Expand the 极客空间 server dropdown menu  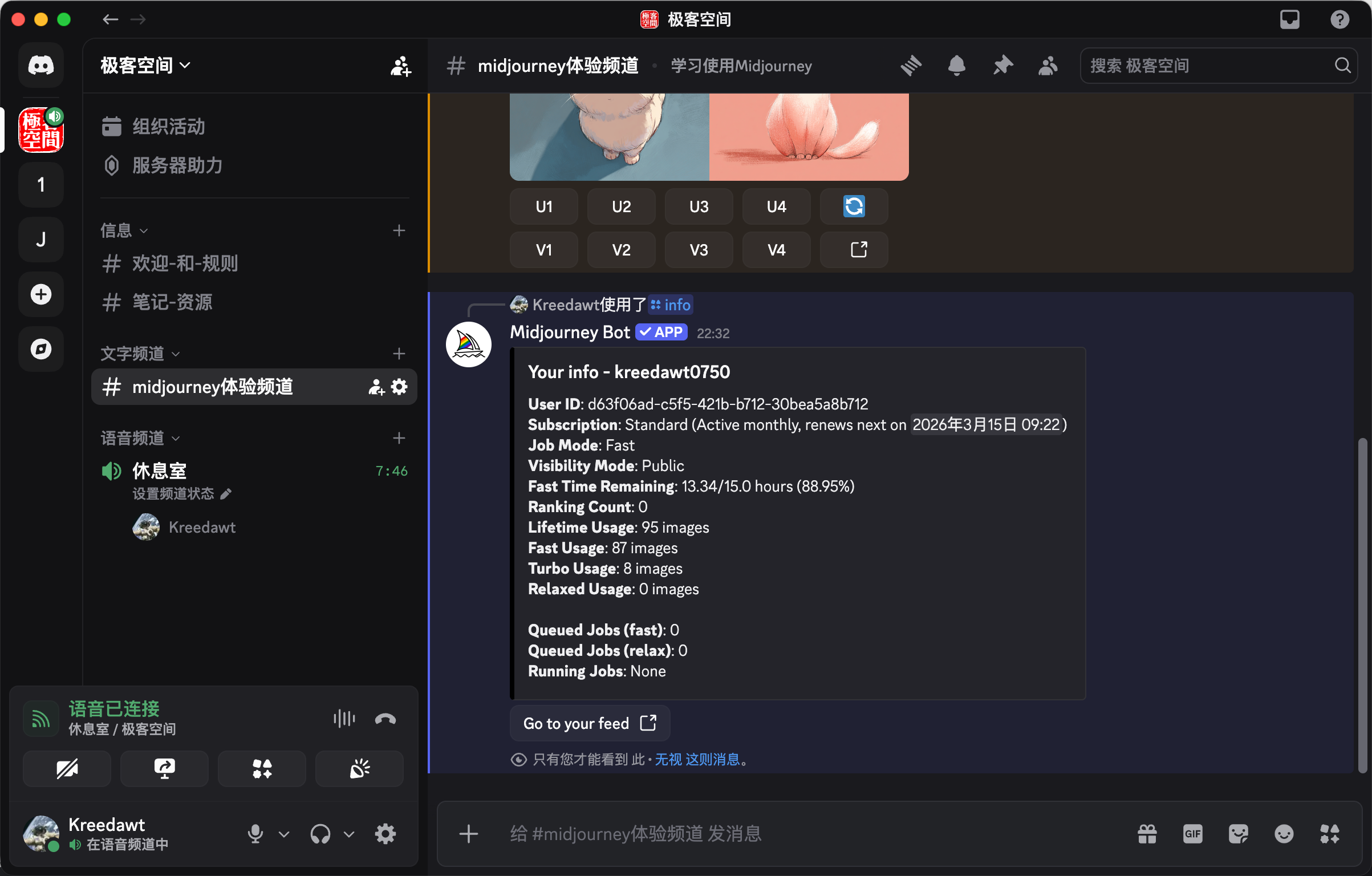tap(145, 66)
